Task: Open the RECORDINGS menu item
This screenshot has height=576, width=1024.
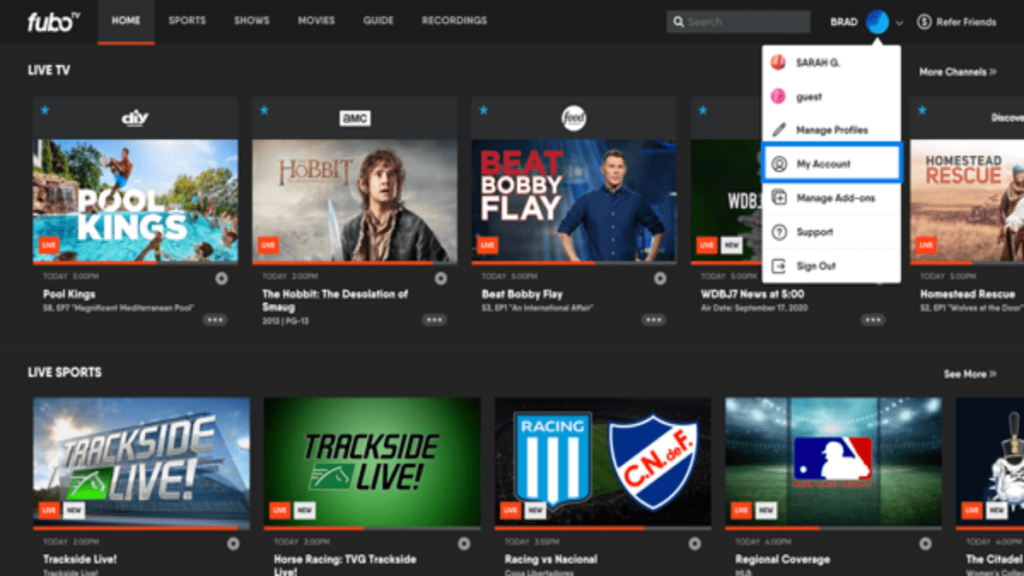Action: point(454,20)
